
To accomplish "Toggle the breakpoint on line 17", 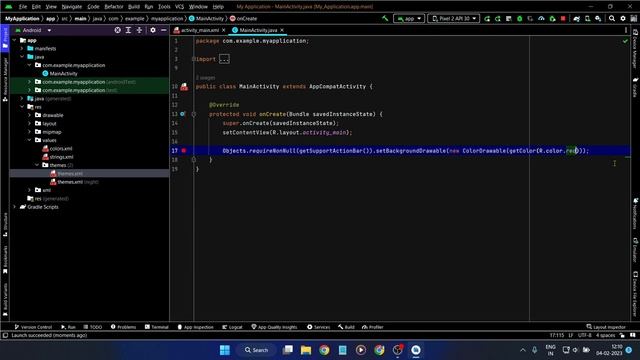I will (x=184, y=151).
